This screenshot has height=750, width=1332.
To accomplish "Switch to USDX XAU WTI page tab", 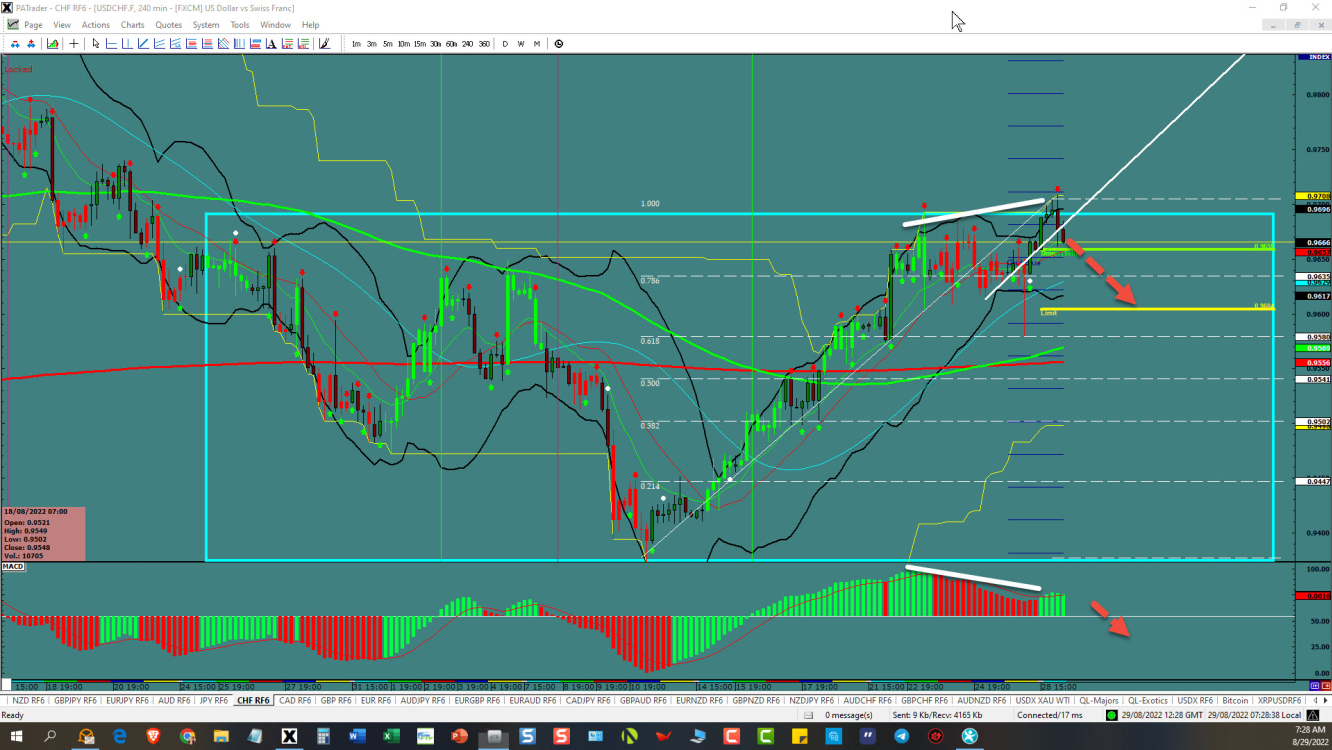I will 1040,701.
